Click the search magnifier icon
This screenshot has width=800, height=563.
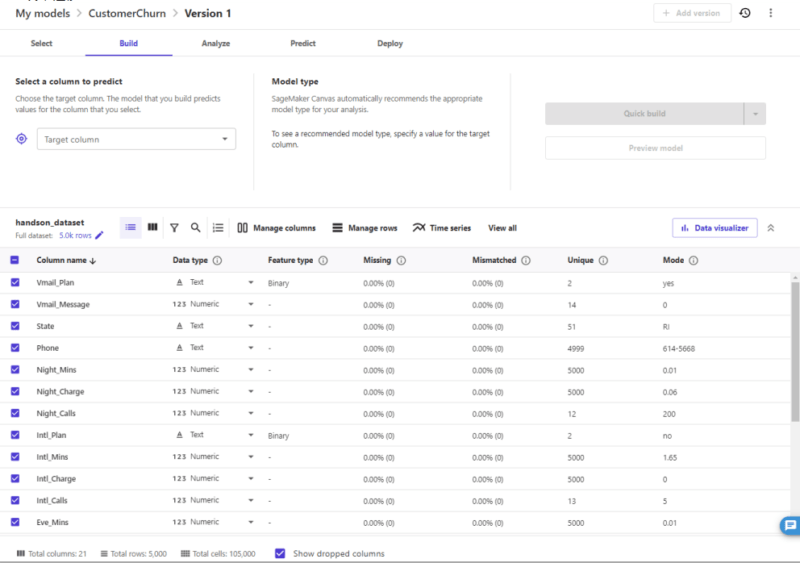tap(196, 228)
